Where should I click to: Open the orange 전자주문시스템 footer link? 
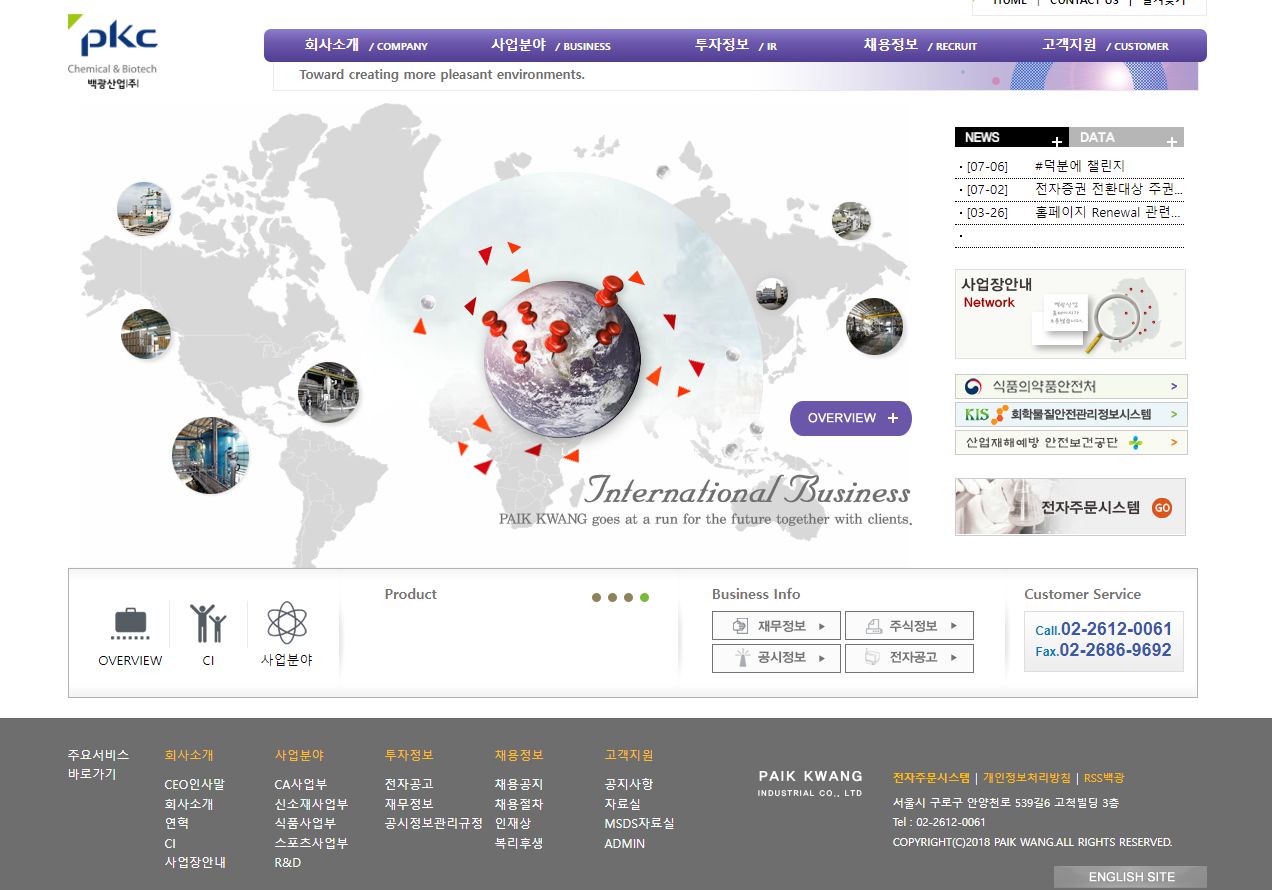(x=931, y=778)
